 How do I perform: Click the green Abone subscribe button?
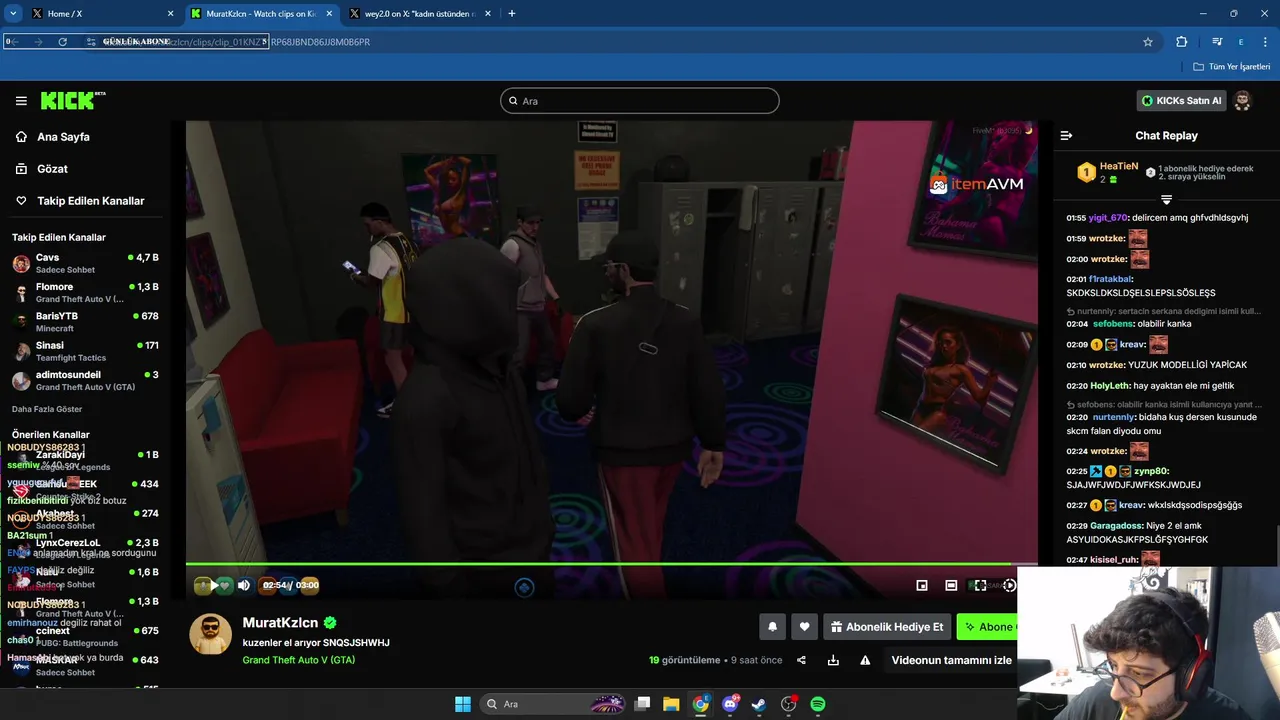tap(988, 627)
